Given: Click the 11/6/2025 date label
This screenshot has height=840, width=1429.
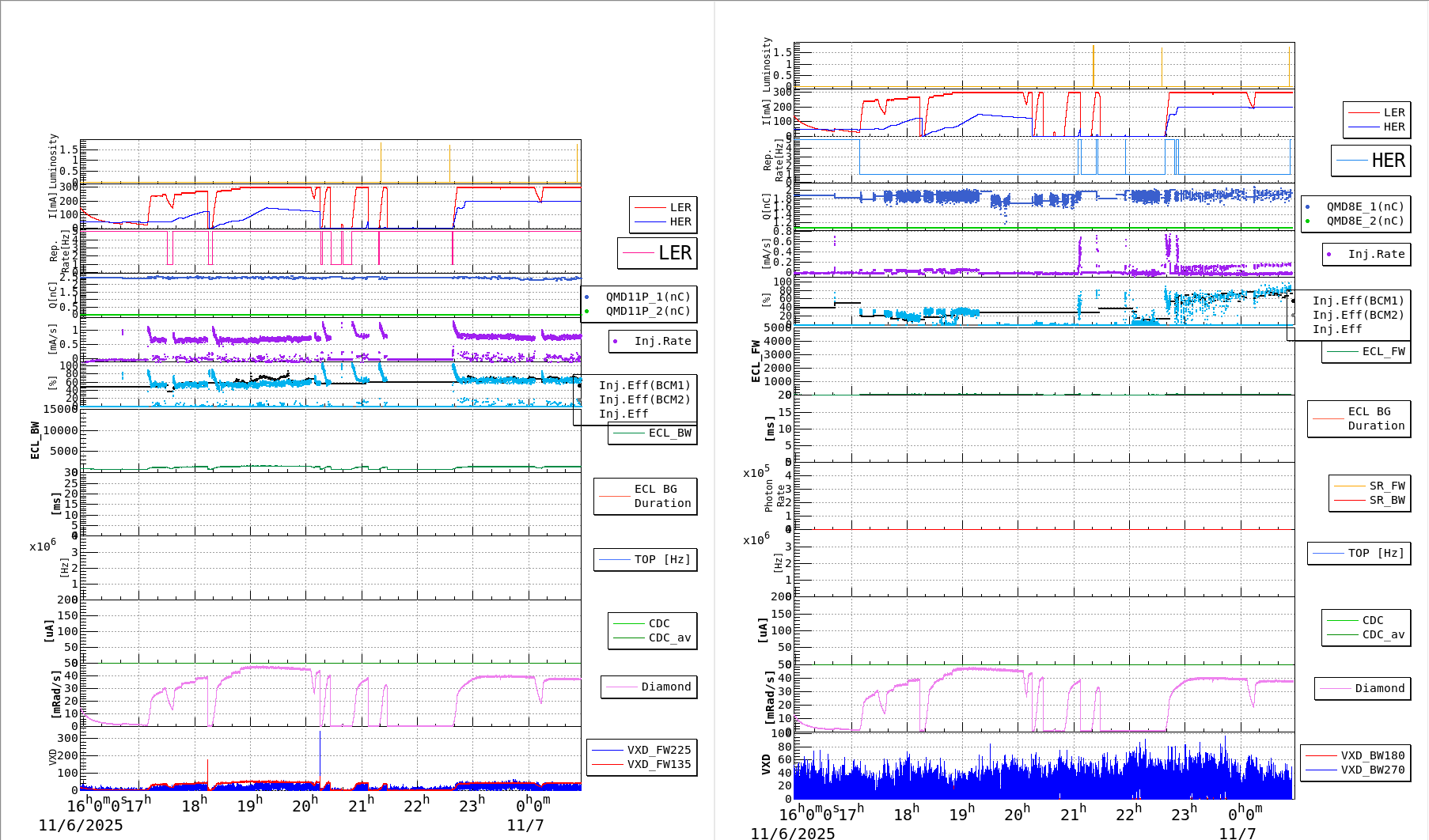Looking at the screenshot, I should click(81, 825).
